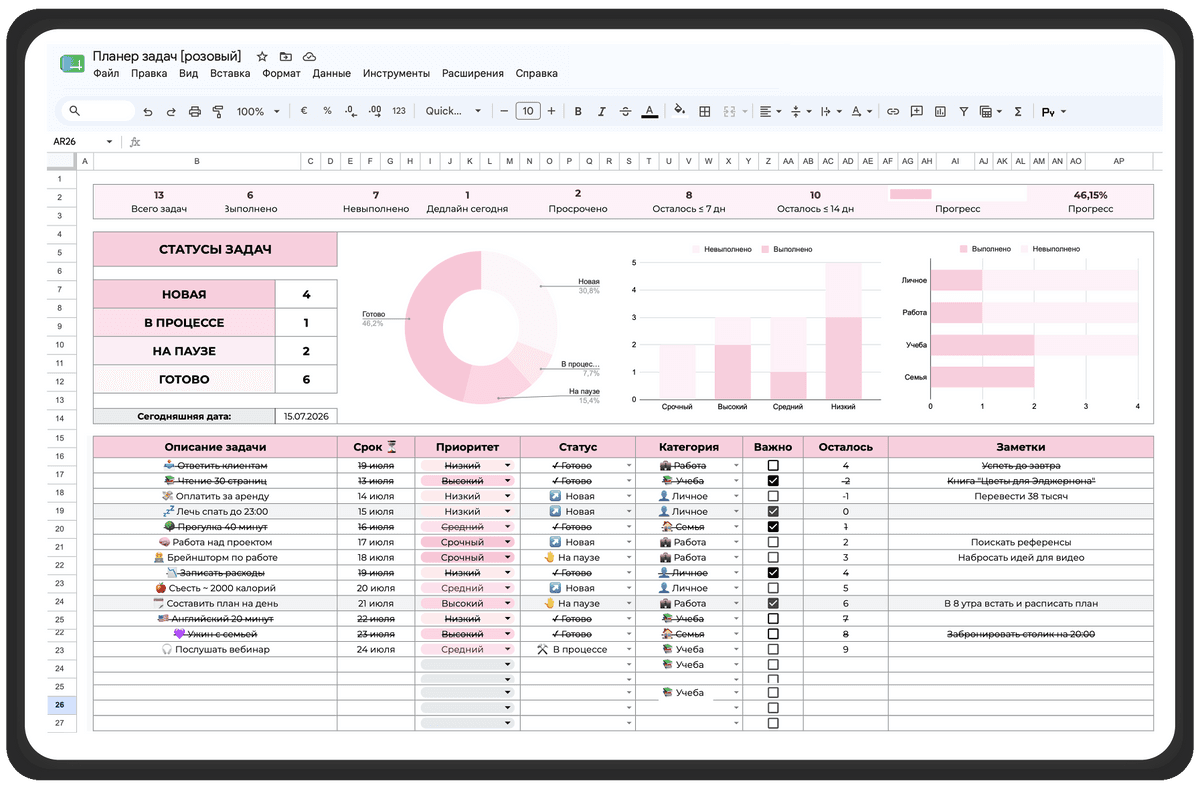The image size is (1200, 789).
Task: Toggle italic text formatting
Action: [601, 111]
